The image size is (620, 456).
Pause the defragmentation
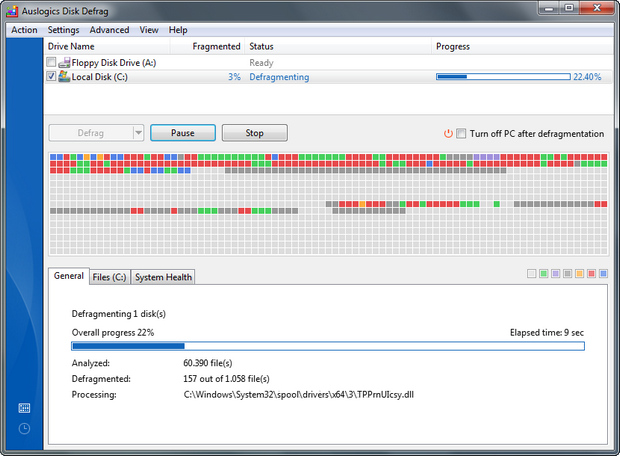pyautogui.click(x=183, y=133)
